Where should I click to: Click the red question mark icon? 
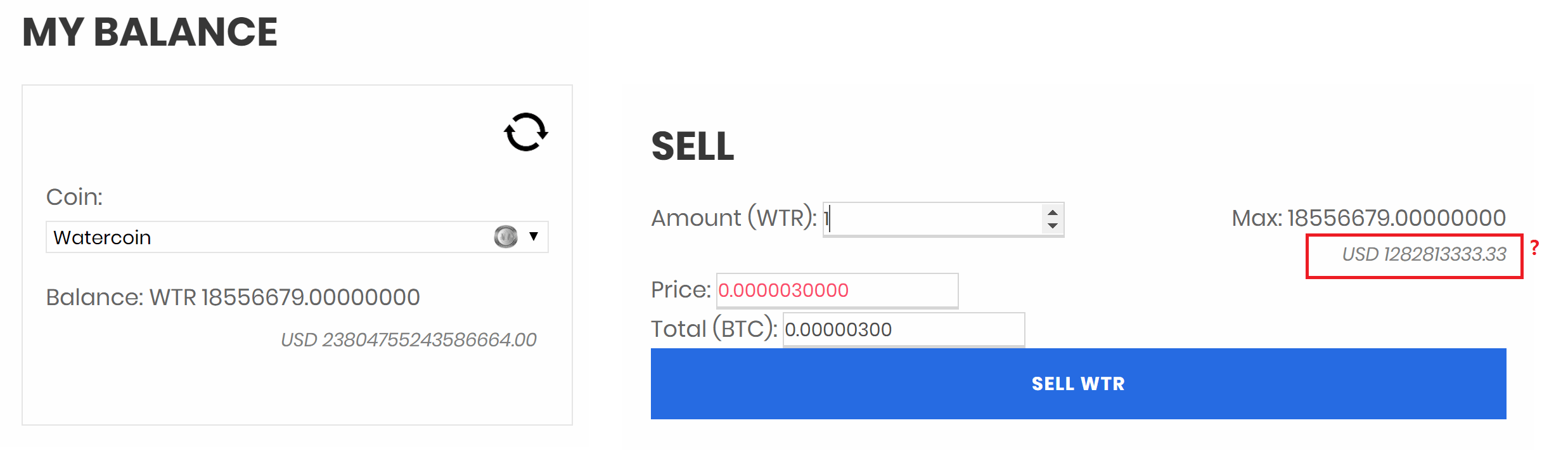point(1534,247)
